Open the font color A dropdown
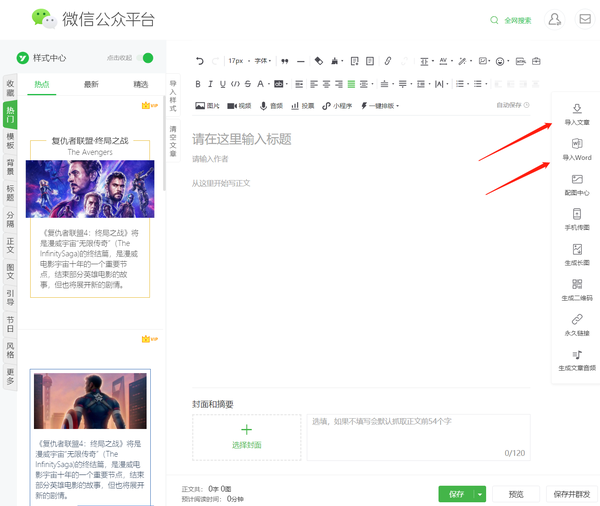 click(263, 84)
